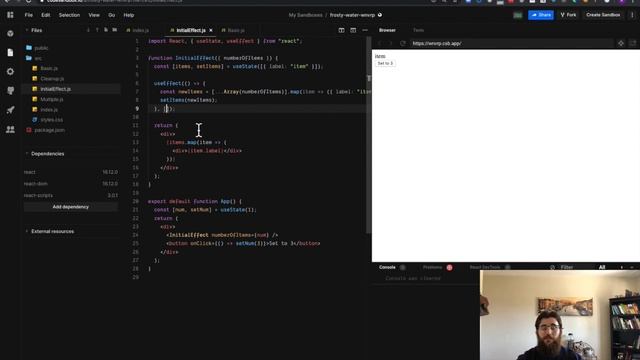Open the Go menu
Screen dimensions: 640x360
[x=111, y=15]
